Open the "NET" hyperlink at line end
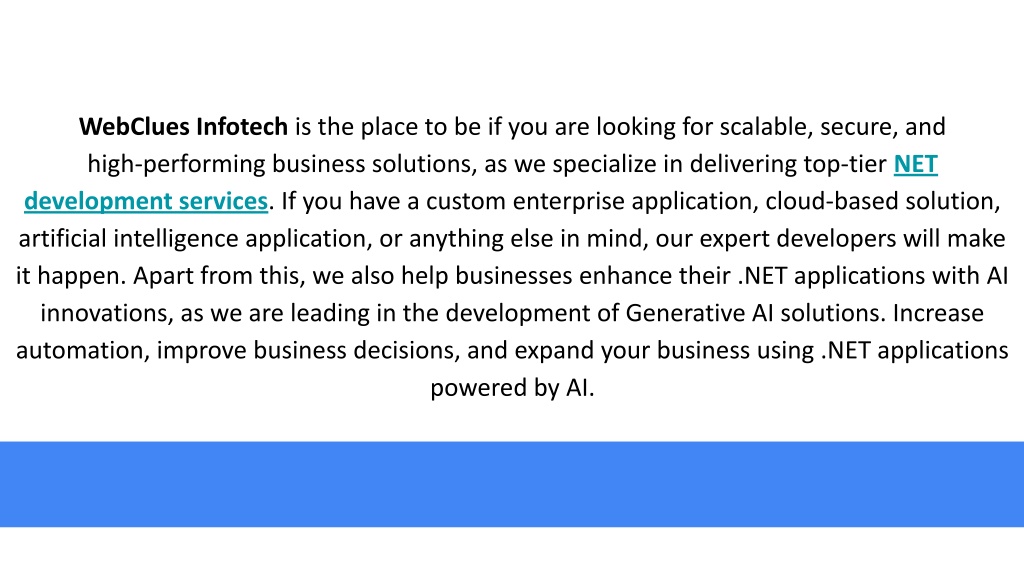The image size is (1024, 576). click(916, 164)
